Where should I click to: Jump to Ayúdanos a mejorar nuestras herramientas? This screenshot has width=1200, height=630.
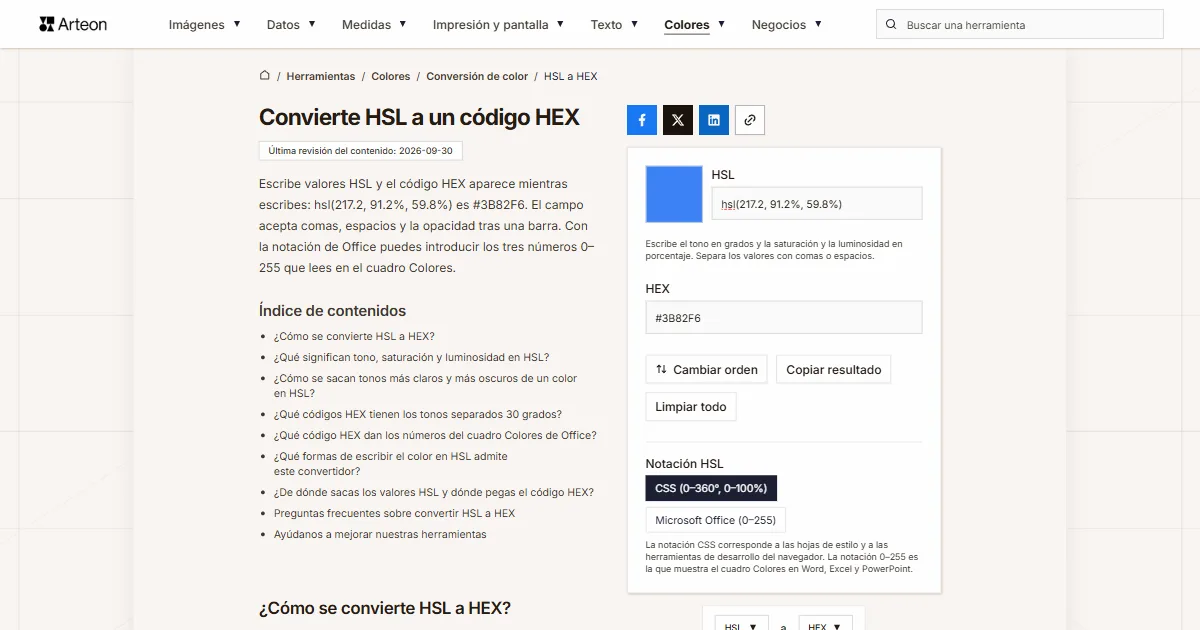point(380,534)
